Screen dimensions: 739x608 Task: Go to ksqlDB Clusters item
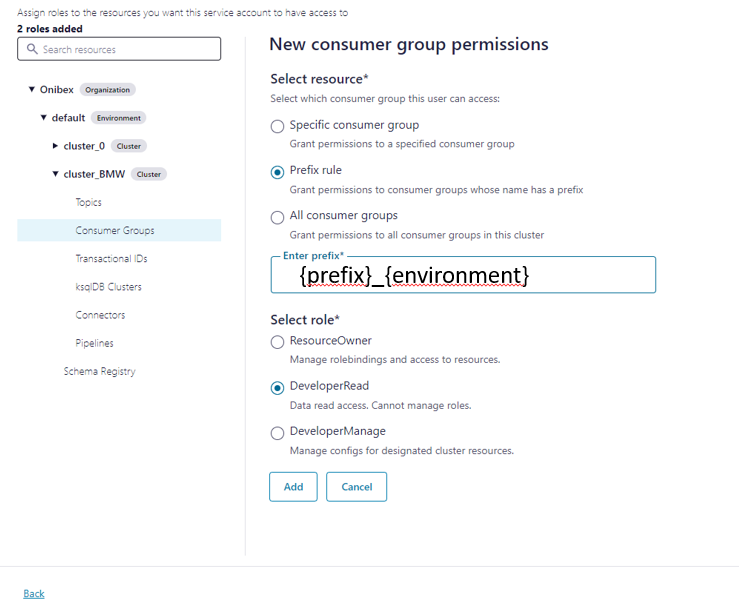point(108,287)
